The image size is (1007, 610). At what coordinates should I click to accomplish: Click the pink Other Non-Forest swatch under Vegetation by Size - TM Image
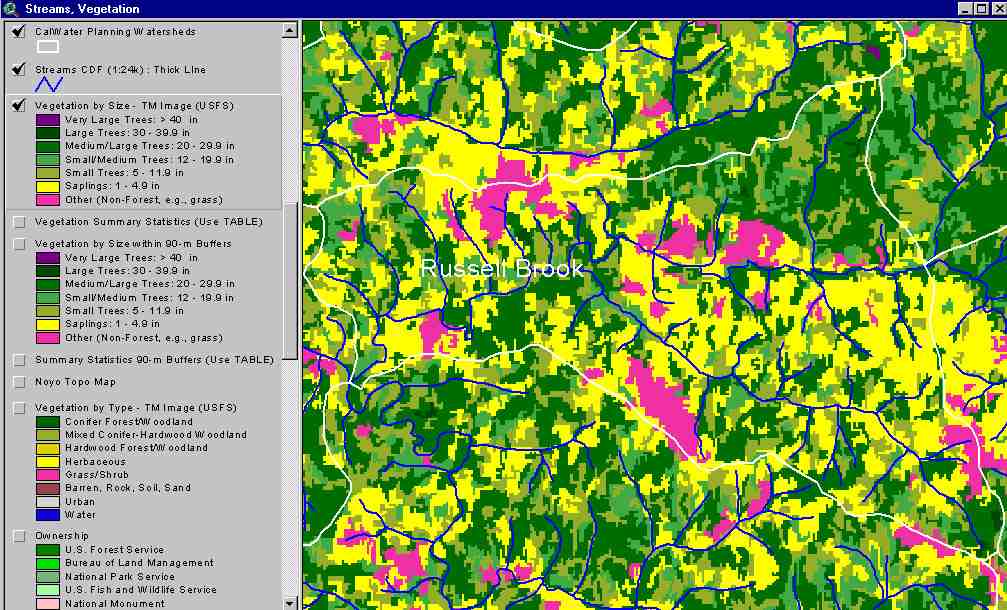coord(48,200)
